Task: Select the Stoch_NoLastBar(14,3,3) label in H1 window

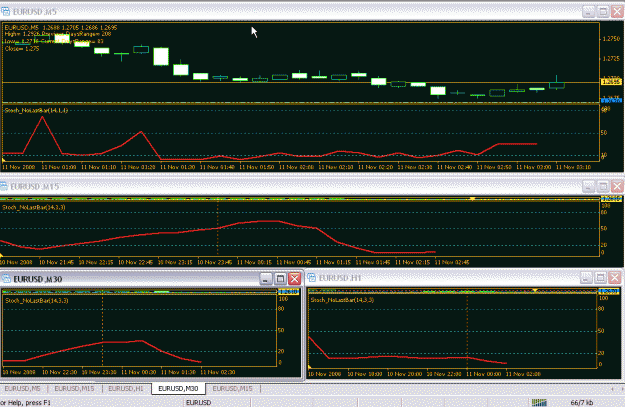Action: tap(342, 300)
